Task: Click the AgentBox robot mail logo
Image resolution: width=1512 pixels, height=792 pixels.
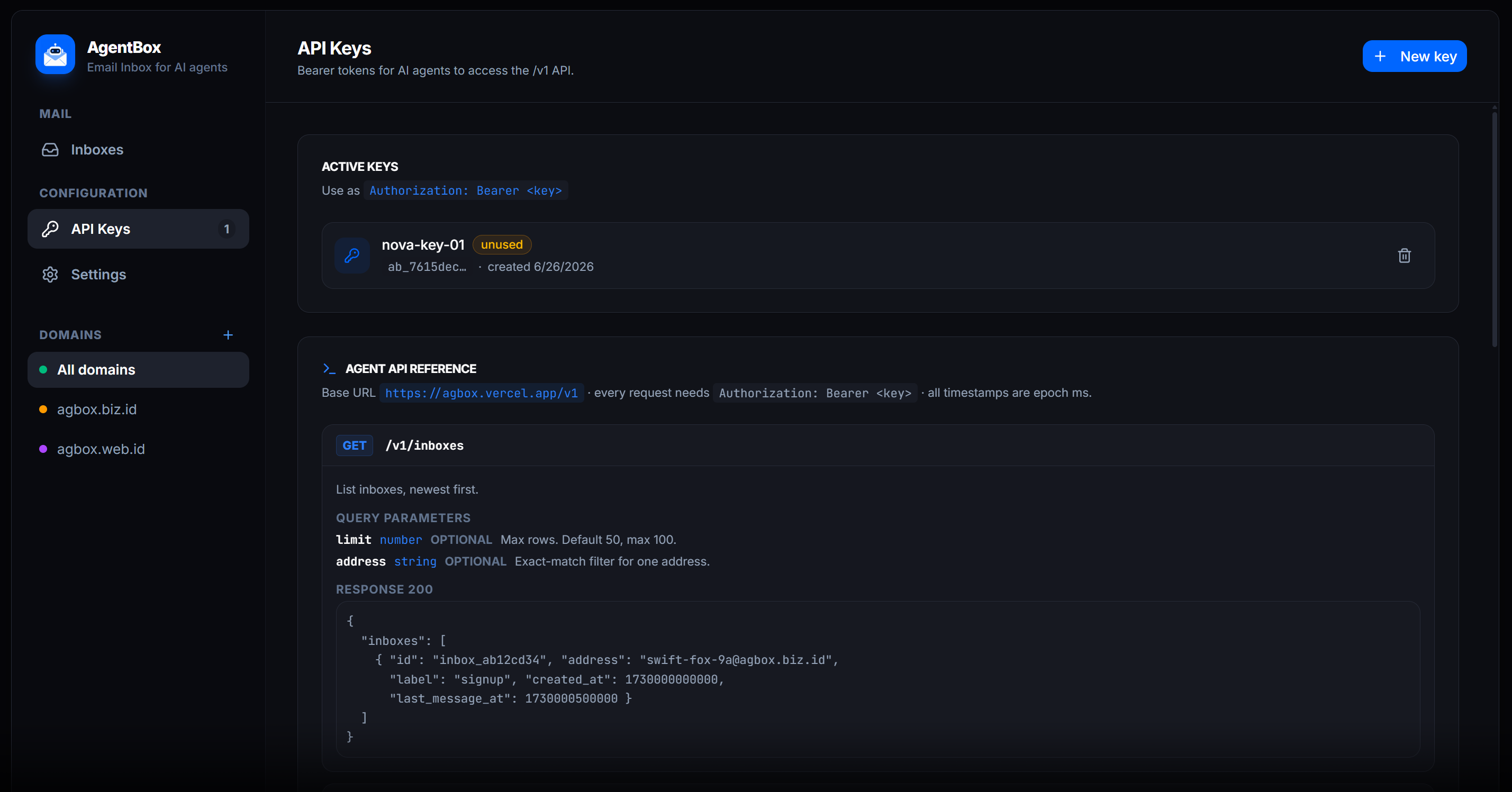Action: click(x=55, y=54)
